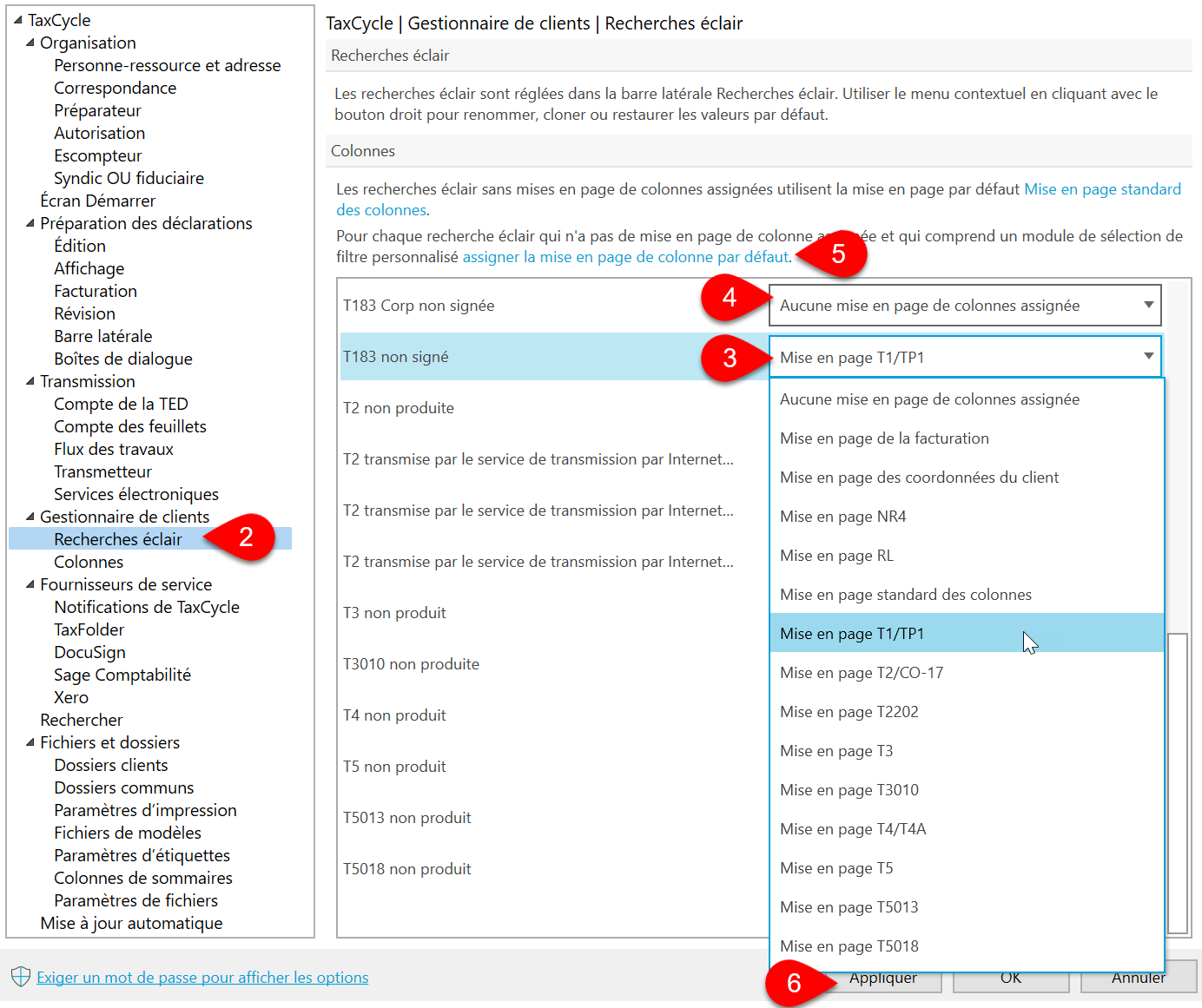
Task: Open Paramètres d'impression page
Action: tap(145, 810)
